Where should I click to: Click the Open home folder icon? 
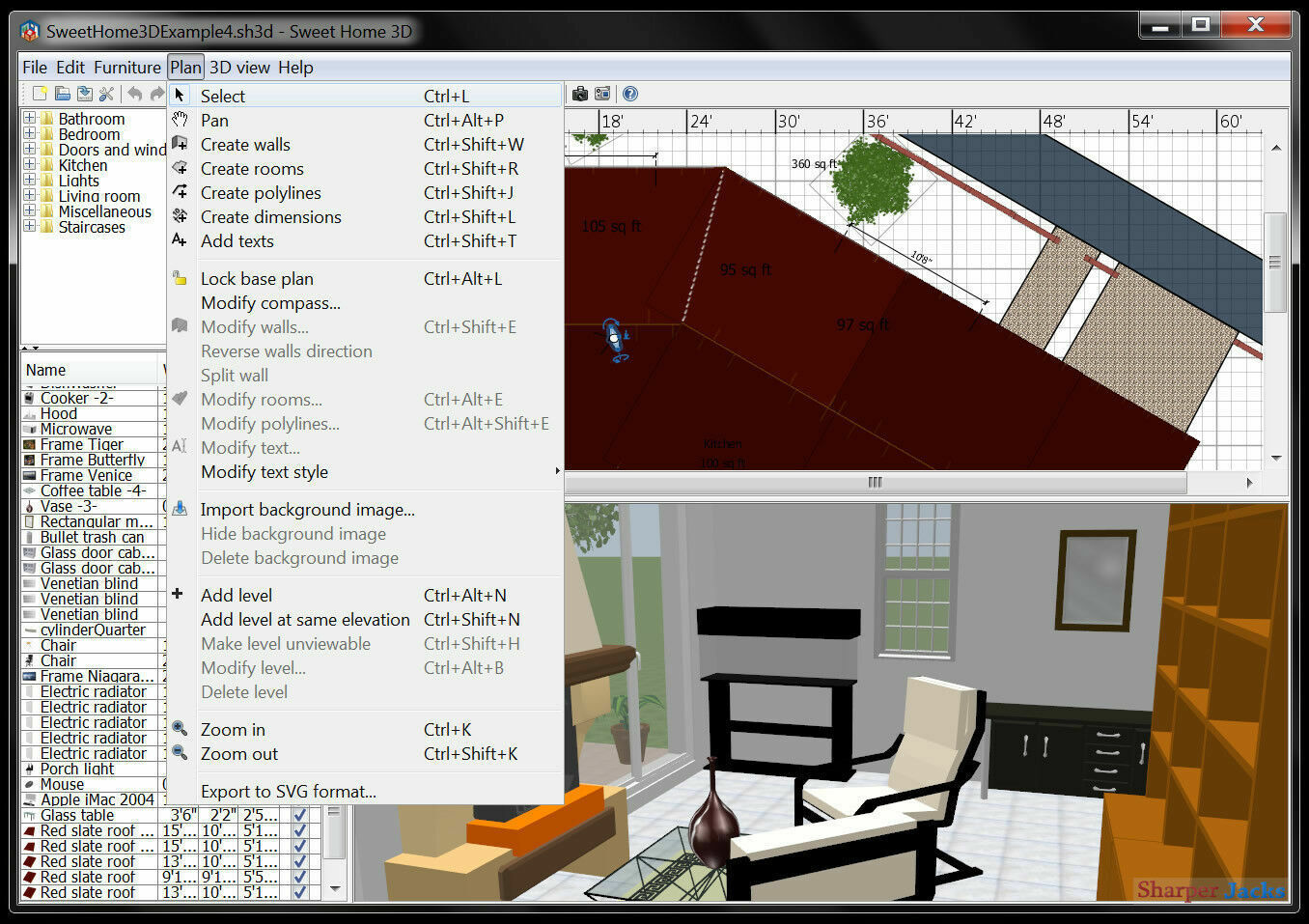[x=62, y=94]
